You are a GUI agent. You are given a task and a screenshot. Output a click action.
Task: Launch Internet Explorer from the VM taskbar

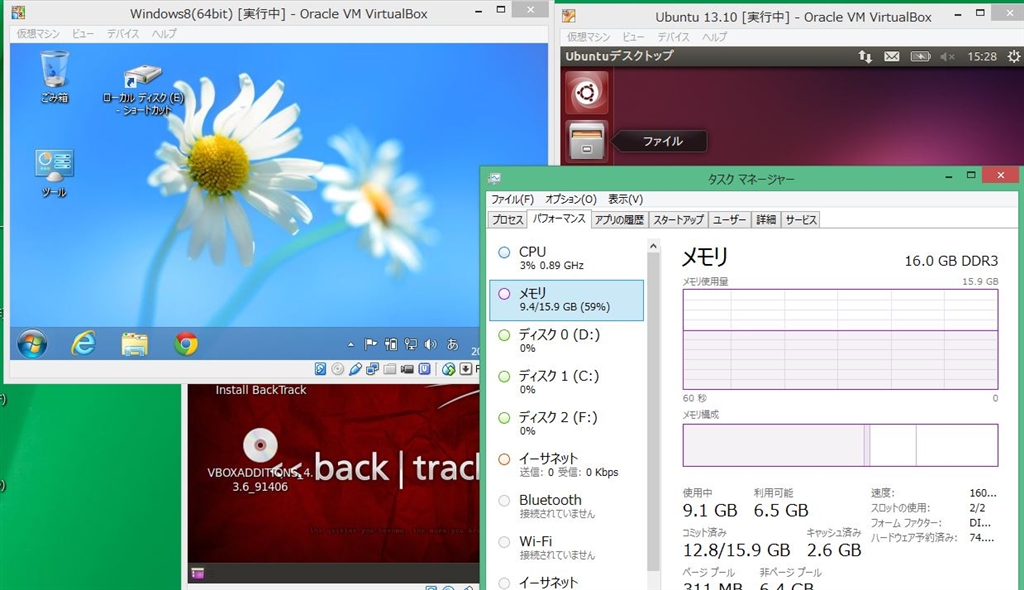84,344
